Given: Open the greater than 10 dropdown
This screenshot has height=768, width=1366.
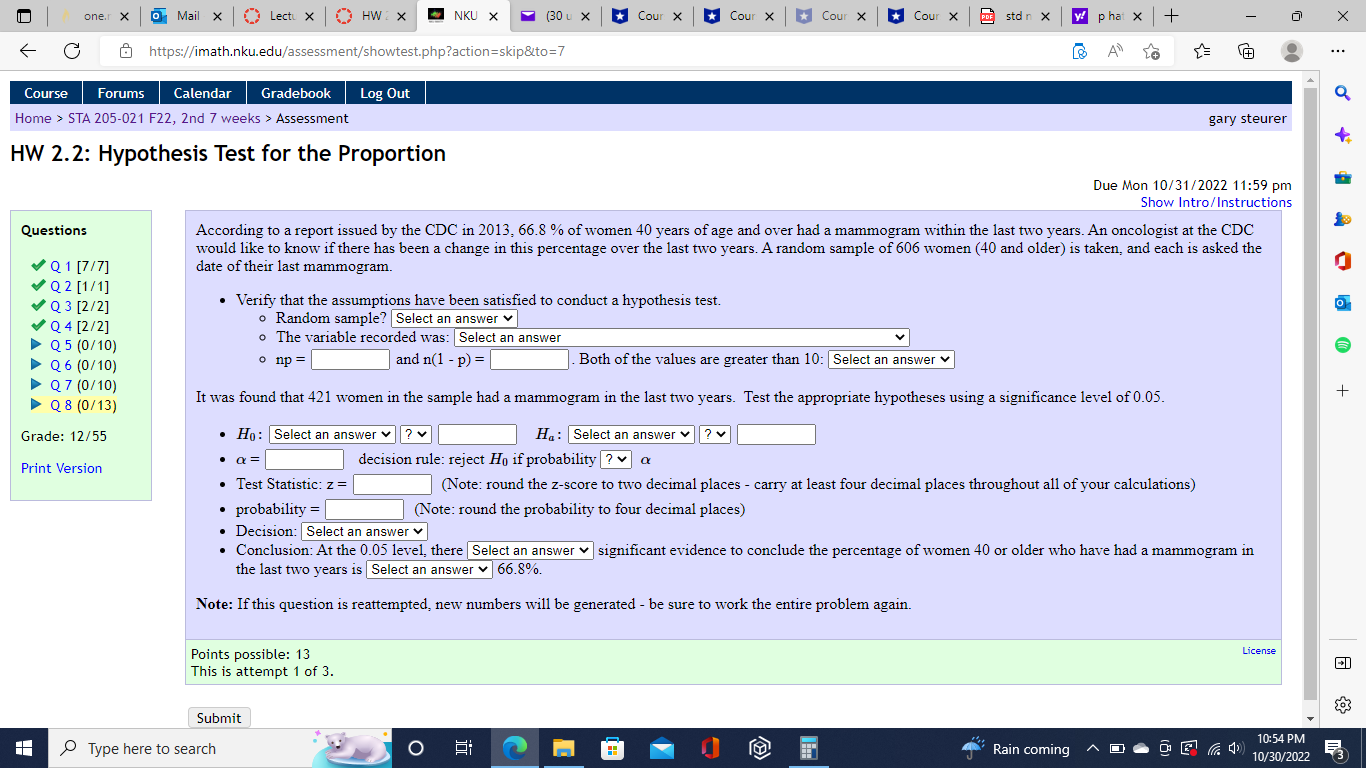Looking at the screenshot, I should point(891,359).
